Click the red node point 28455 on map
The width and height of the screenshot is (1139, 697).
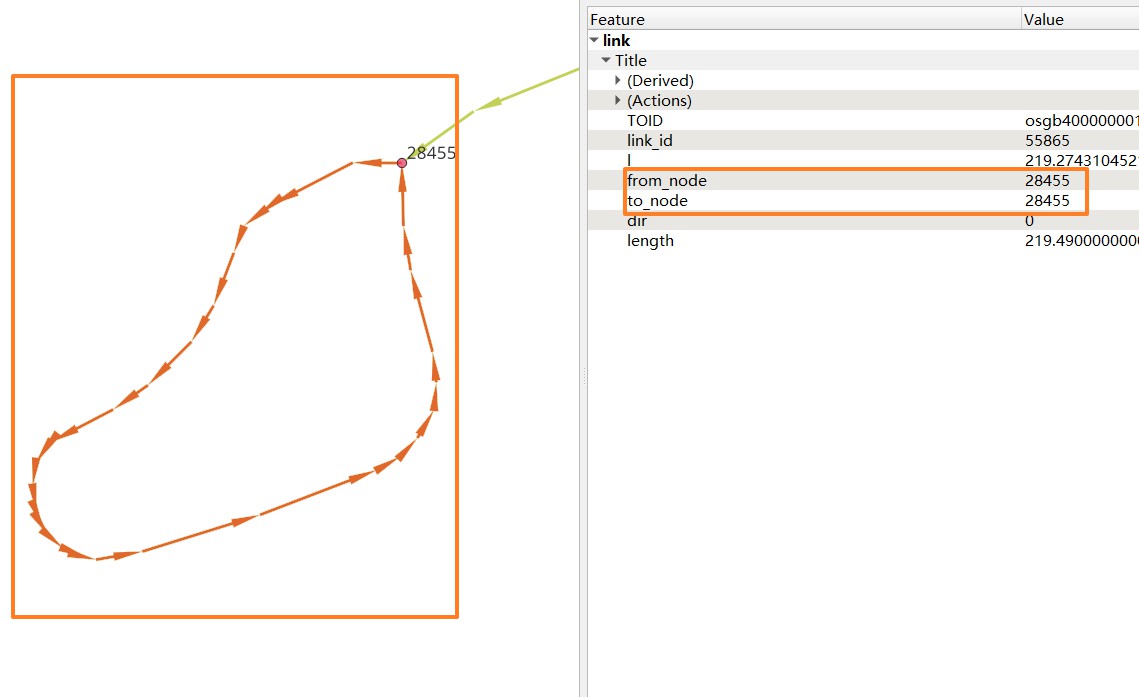click(402, 163)
